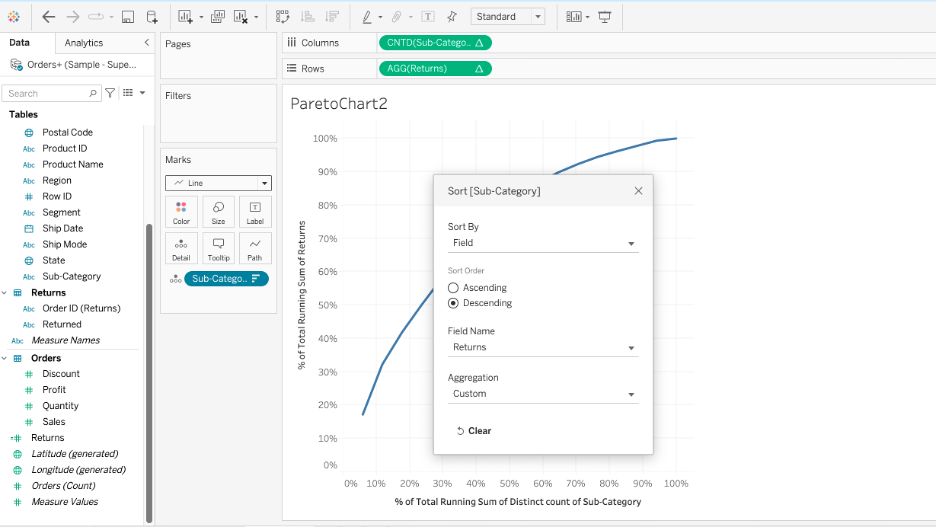This screenshot has height=528, width=936.
Task: Select the Ascending sort order
Action: point(453,288)
